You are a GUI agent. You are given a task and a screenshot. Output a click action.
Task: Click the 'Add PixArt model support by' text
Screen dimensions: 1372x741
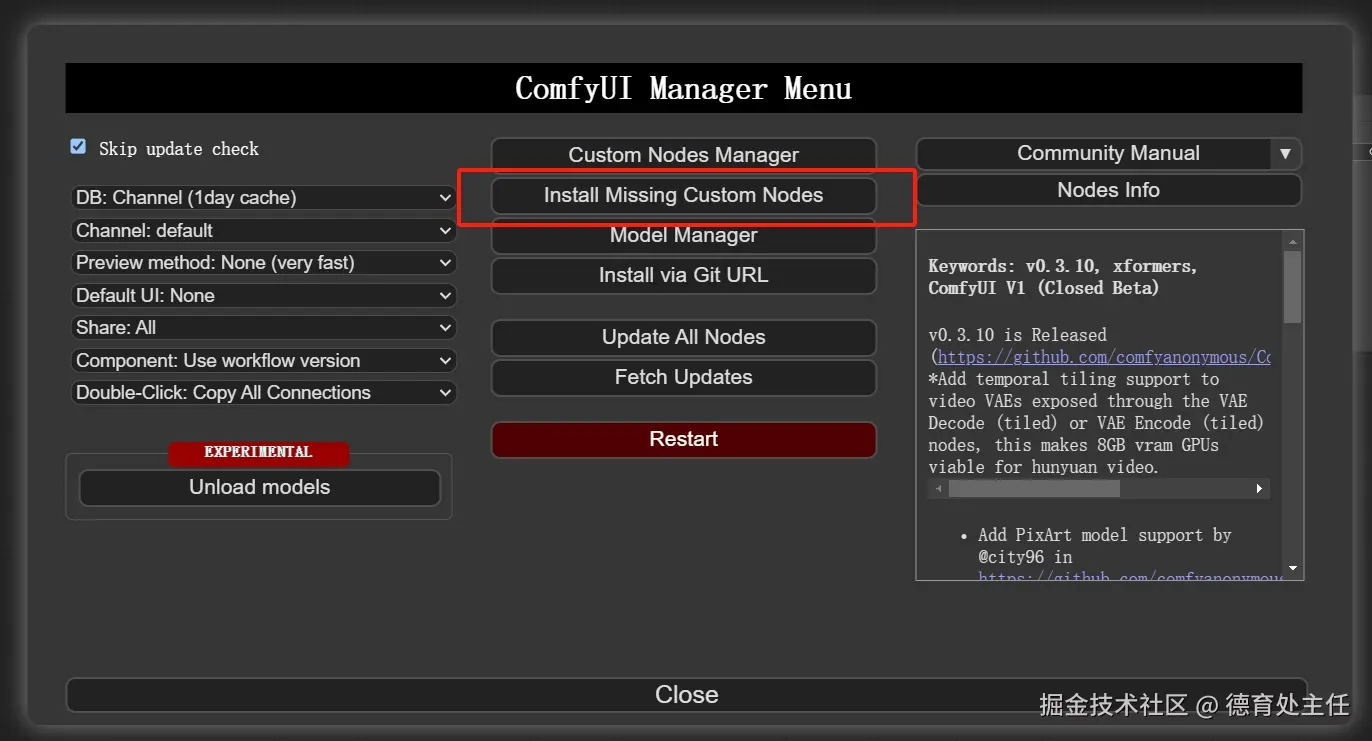pyautogui.click(x=1104, y=535)
